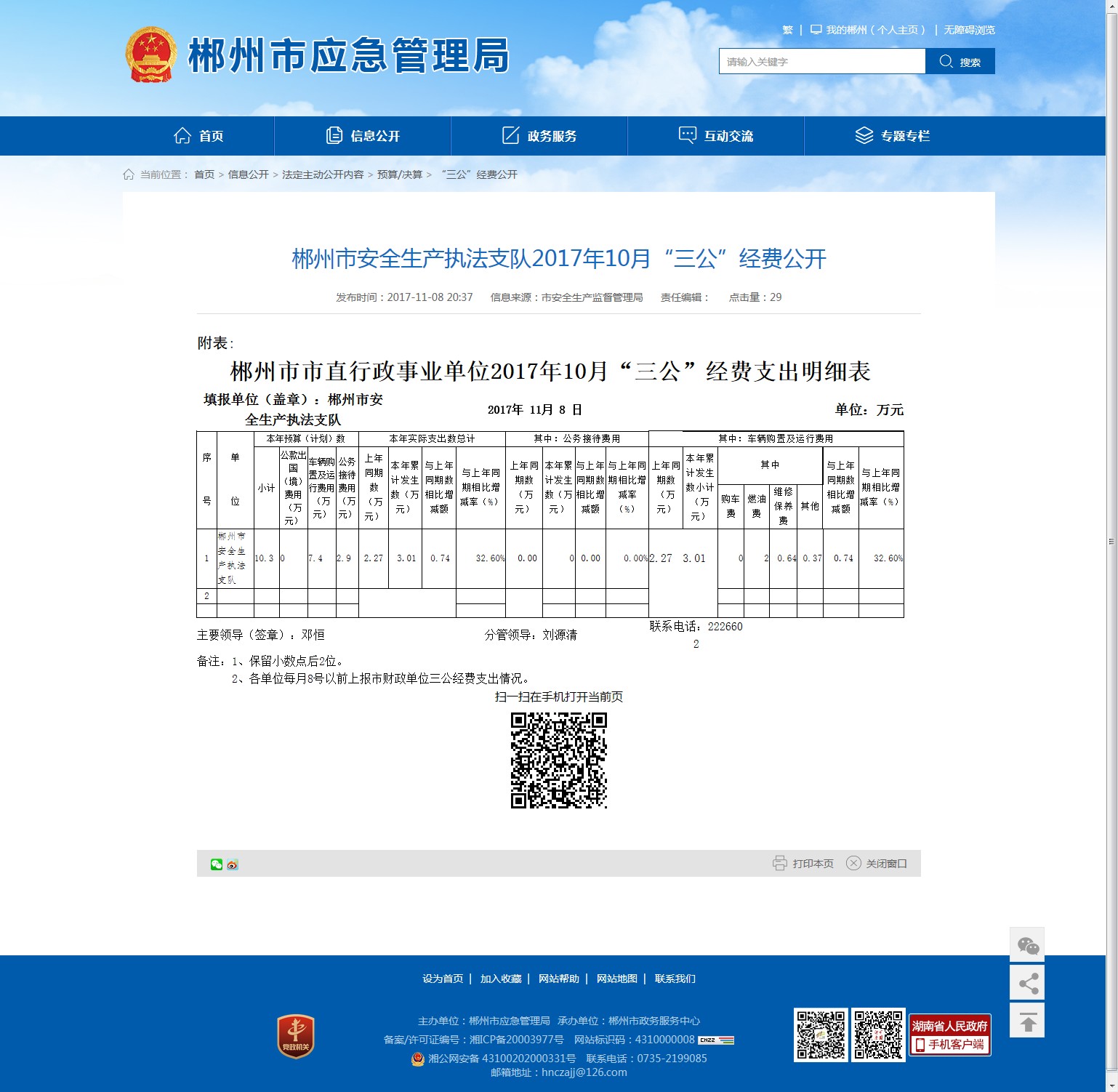Screen dimensions: 1118x1092
Task: Open 无障碍浏览 accessibility link
Action: (969, 30)
